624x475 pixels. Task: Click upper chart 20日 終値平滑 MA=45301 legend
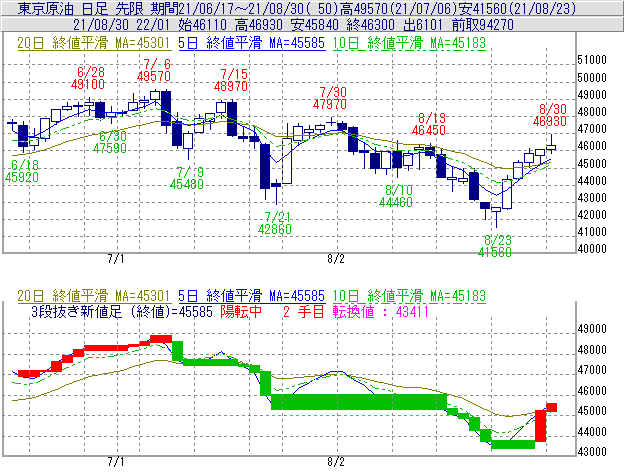[94, 43]
